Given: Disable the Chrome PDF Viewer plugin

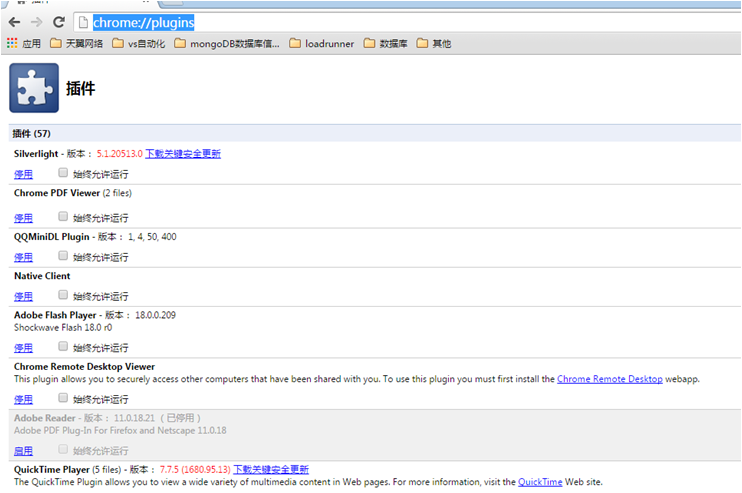Looking at the screenshot, I should pos(23,218).
